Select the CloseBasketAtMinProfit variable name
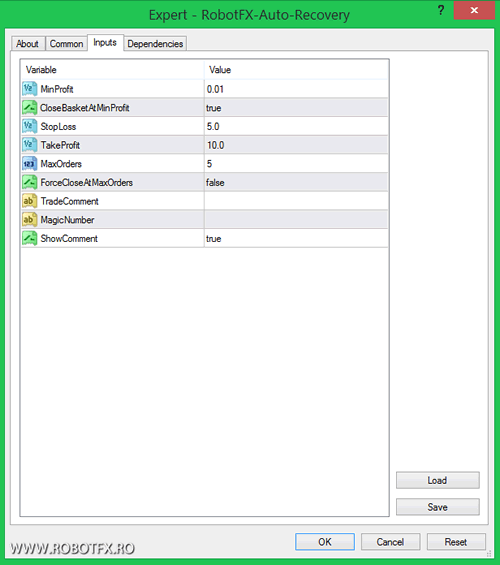 click(85, 108)
